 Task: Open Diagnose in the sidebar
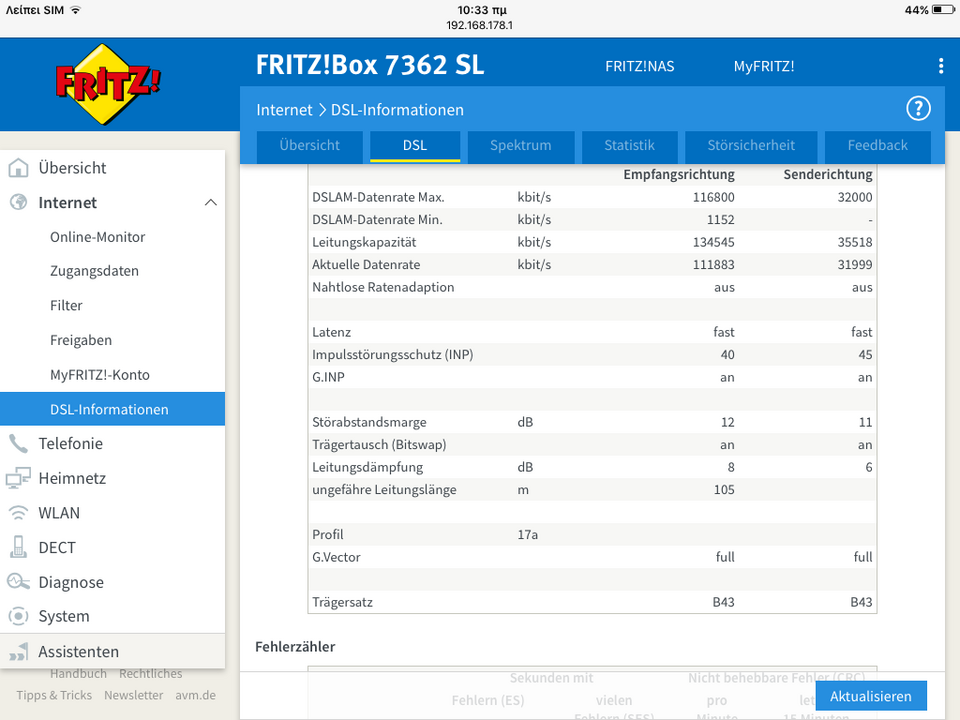(113, 582)
